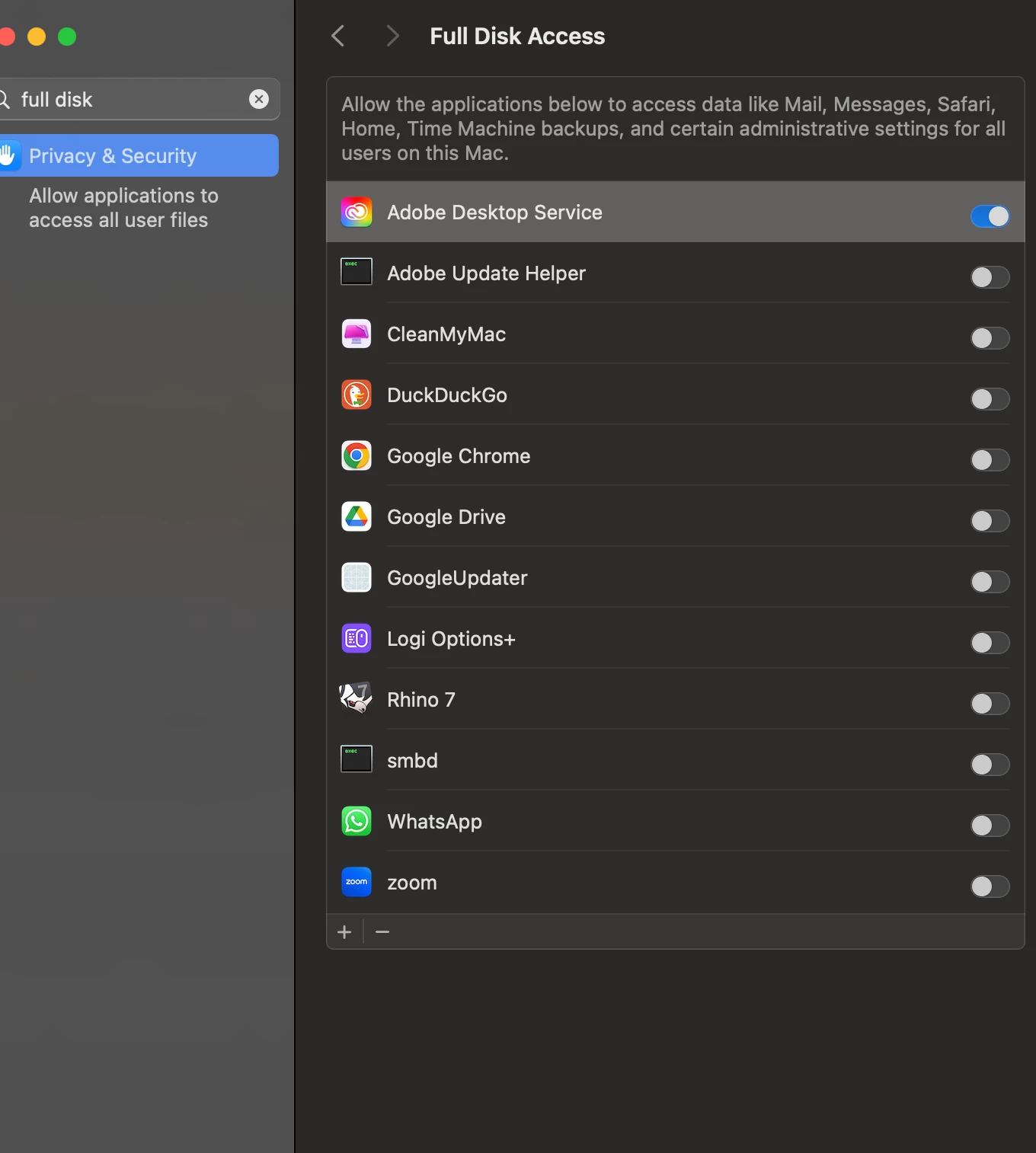Toggle GoogleUpdater full disk access
This screenshot has height=1153, width=1036.
[990, 582]
